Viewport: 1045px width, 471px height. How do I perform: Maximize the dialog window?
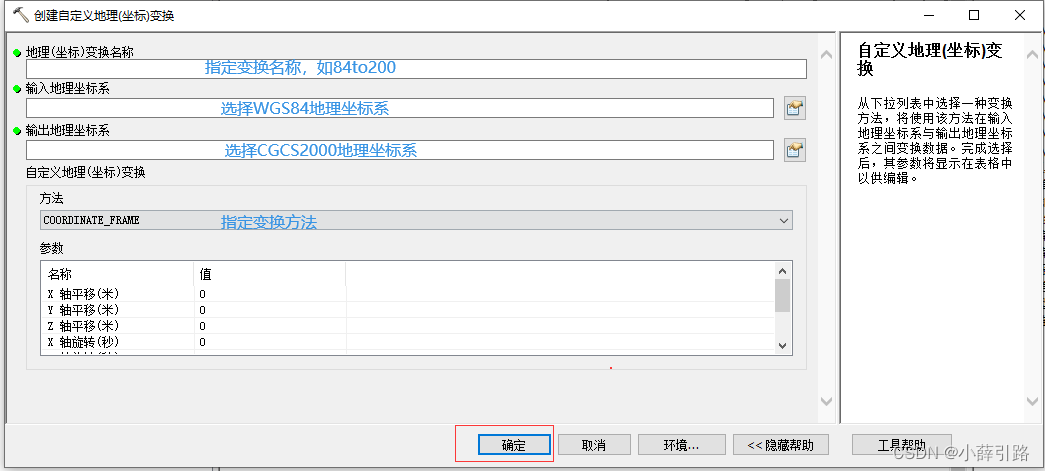coord(974,15)
